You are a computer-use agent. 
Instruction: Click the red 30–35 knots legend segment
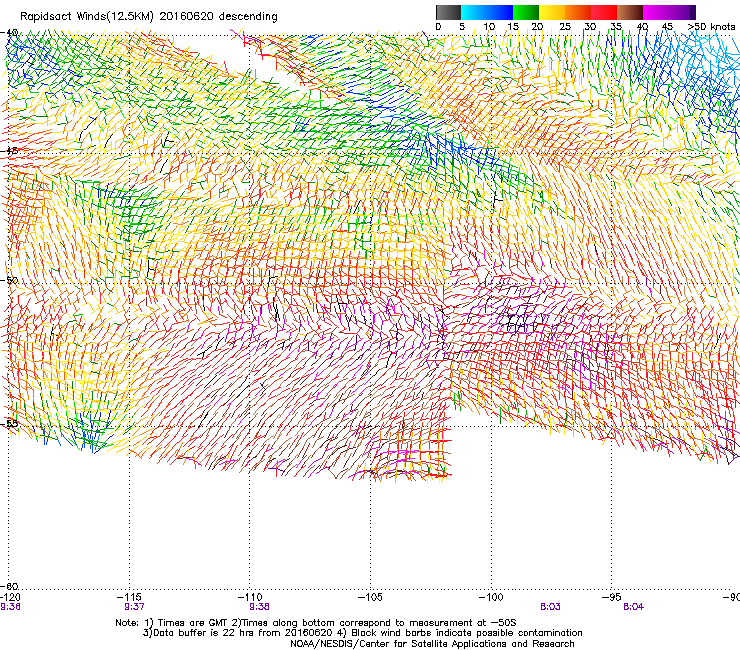coord(604,12)
